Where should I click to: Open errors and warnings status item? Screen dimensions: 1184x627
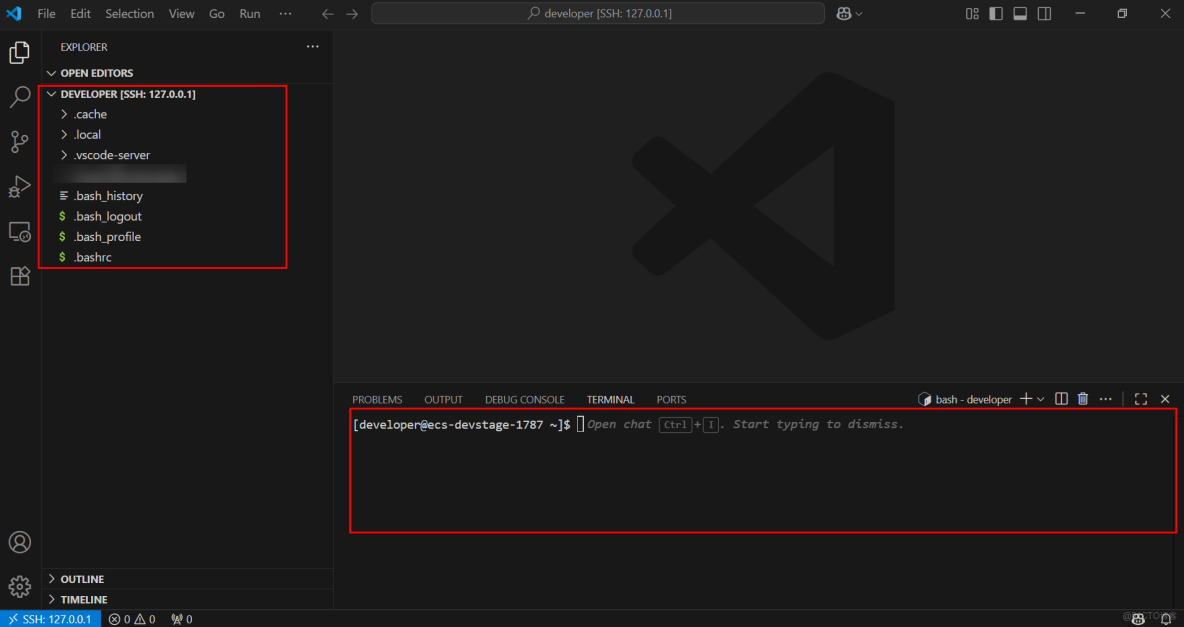(132, 619)
